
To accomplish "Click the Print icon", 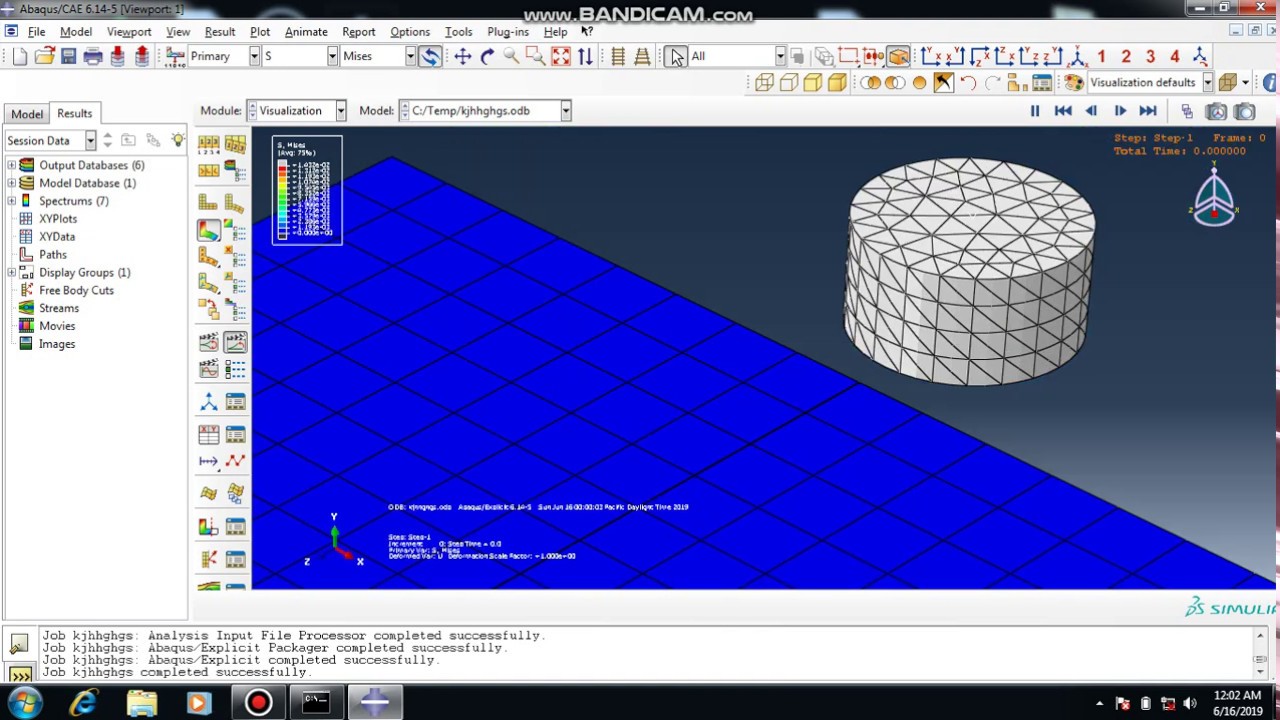I will pos(93,57).
